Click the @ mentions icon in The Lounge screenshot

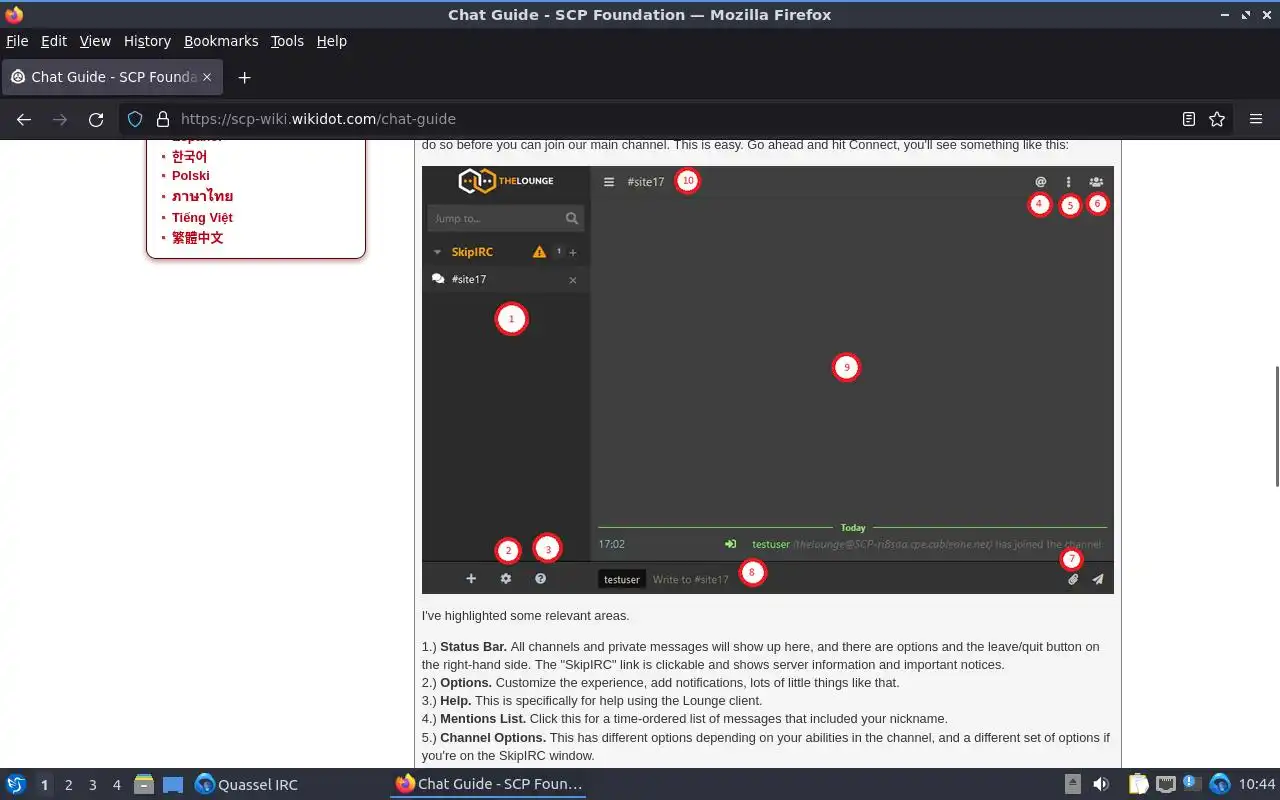click(x=1040, y=182)
